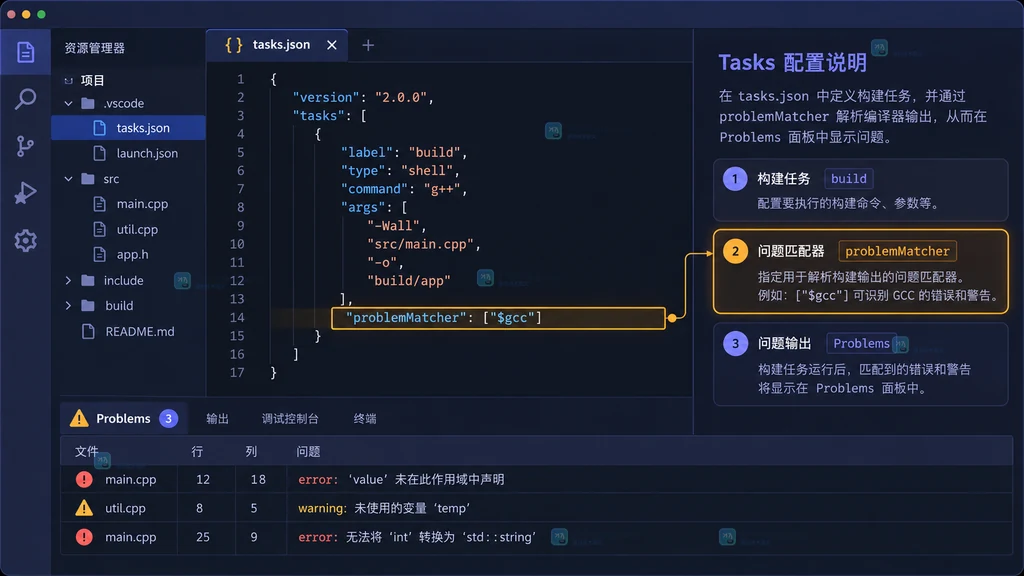Click the 文件 column header
Viewport: 1024px width, 576px height.
(x=86, y=451)
